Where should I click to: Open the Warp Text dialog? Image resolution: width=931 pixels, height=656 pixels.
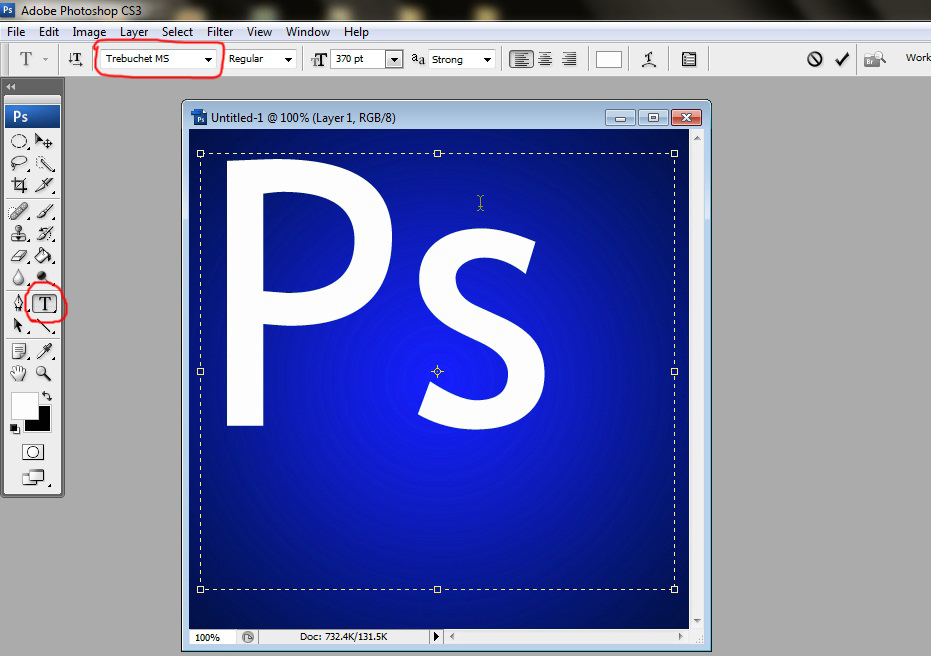[648, 58]
